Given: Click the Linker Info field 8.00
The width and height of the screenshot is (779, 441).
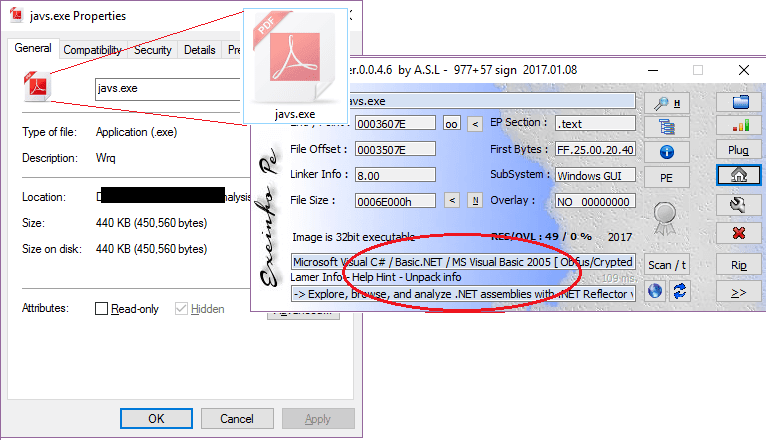Looking at the screenshot, I should tap(395, 175).
